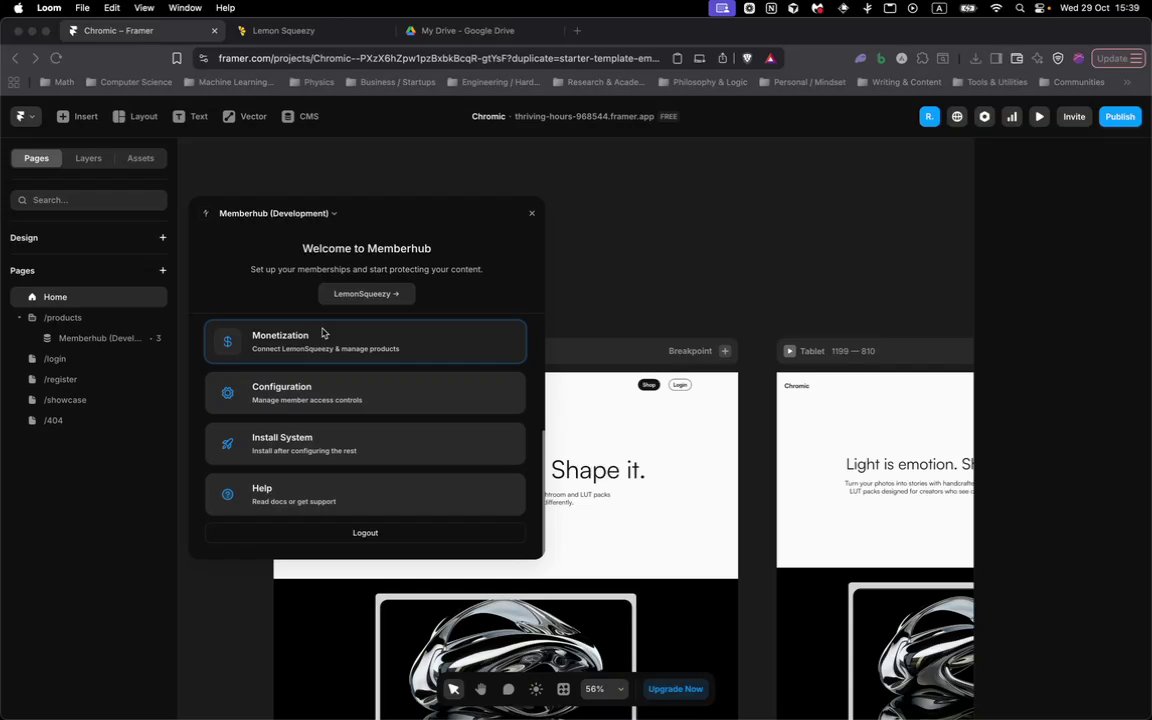Open the grid view icon in bottom toolbar
This screenshot has width=1152, height=720.
pyautogui.click(x=564, y=689)
